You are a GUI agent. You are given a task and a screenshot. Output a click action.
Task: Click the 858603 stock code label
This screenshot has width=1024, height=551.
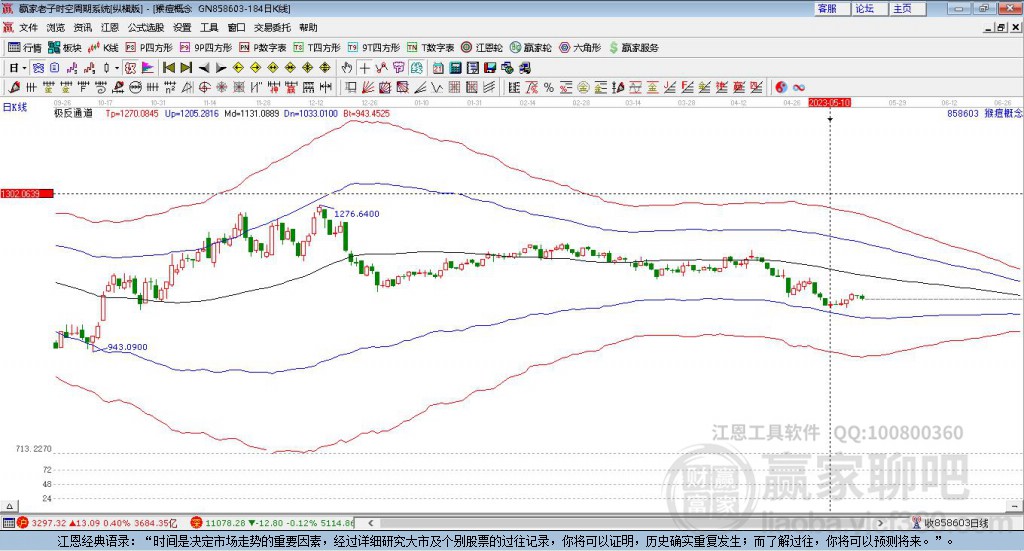point(963,114)
